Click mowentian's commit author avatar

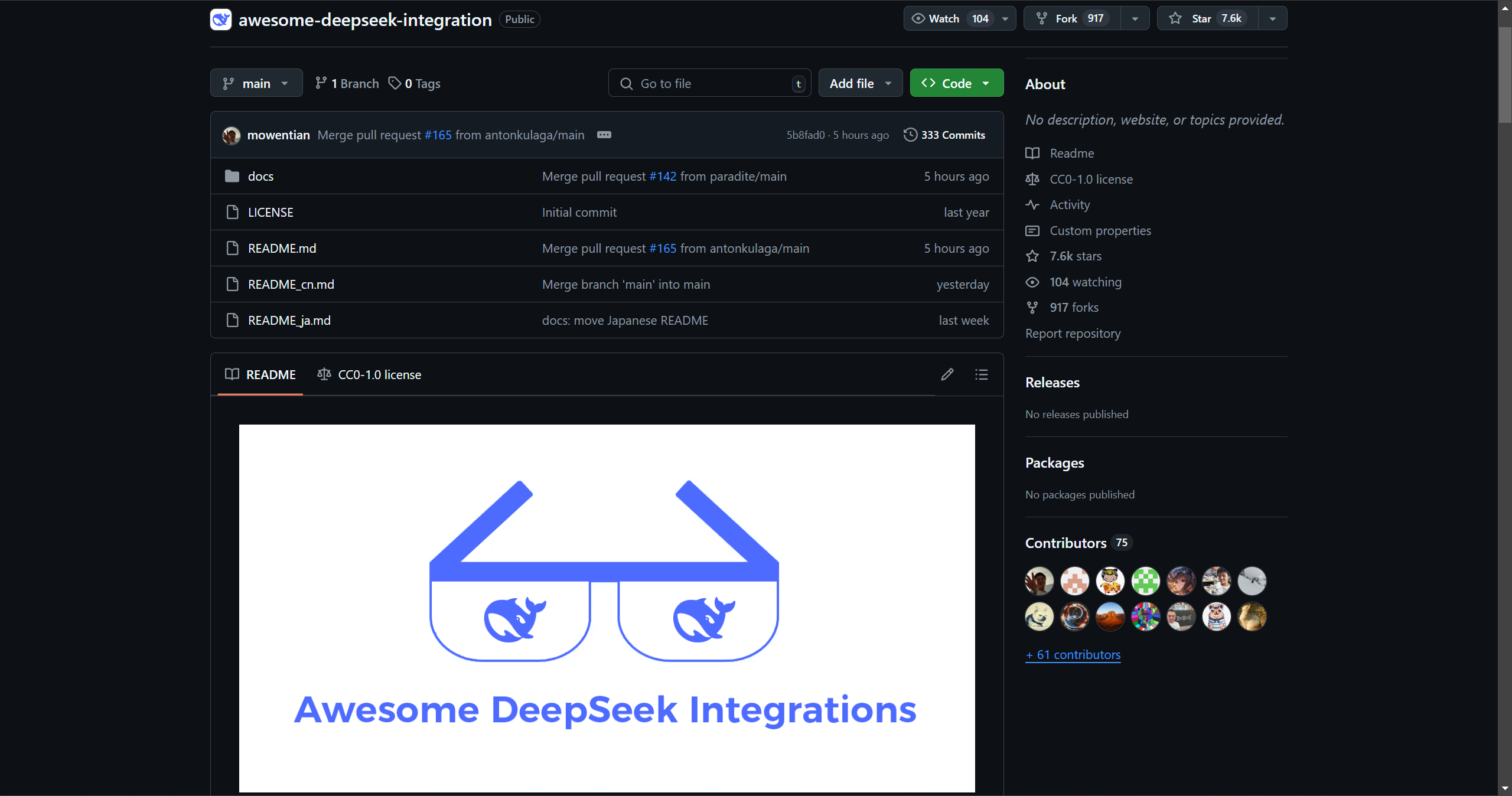[232, 135]
